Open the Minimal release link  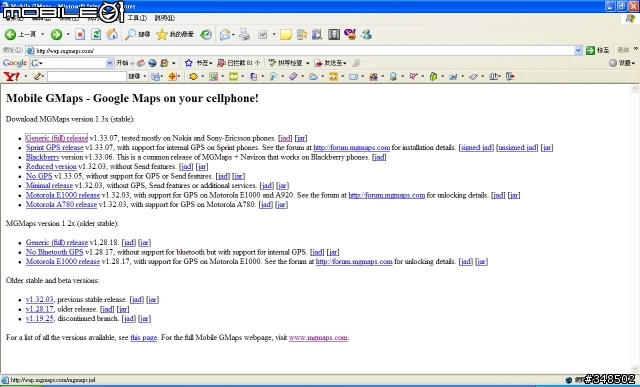click(x=49, y=185)
